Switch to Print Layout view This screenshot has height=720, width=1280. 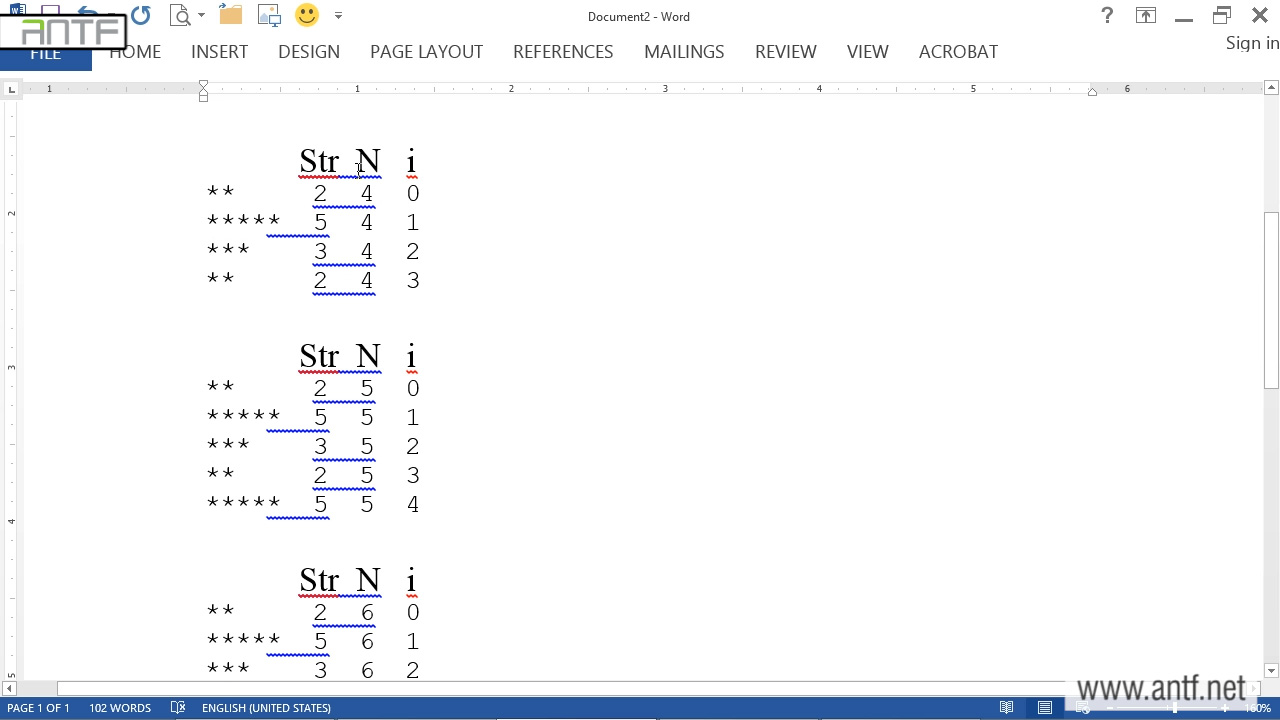coord(1045,708)
